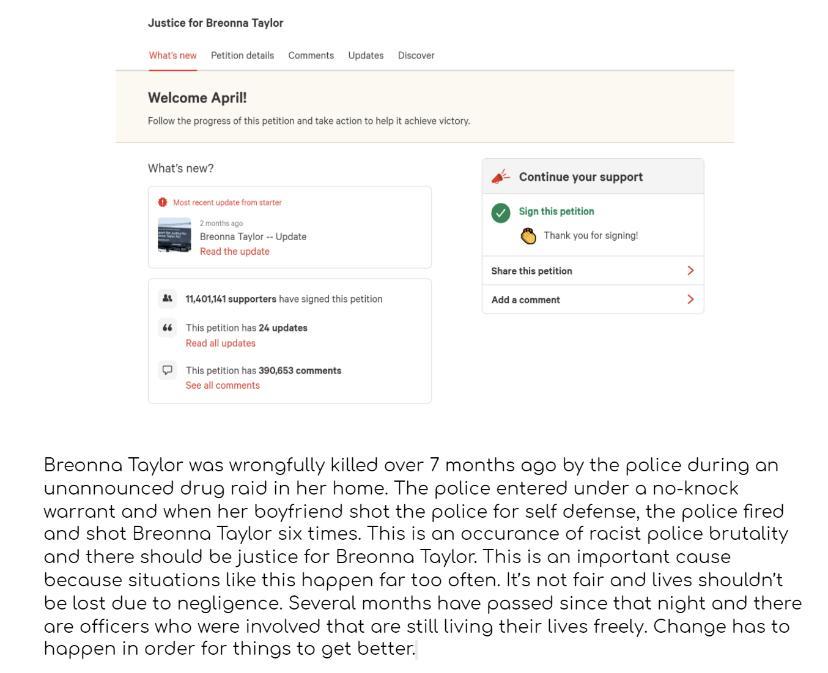828x673 pixels.
Task: Expand the Share this petition chevron
Action: click(x=690, y=271)
